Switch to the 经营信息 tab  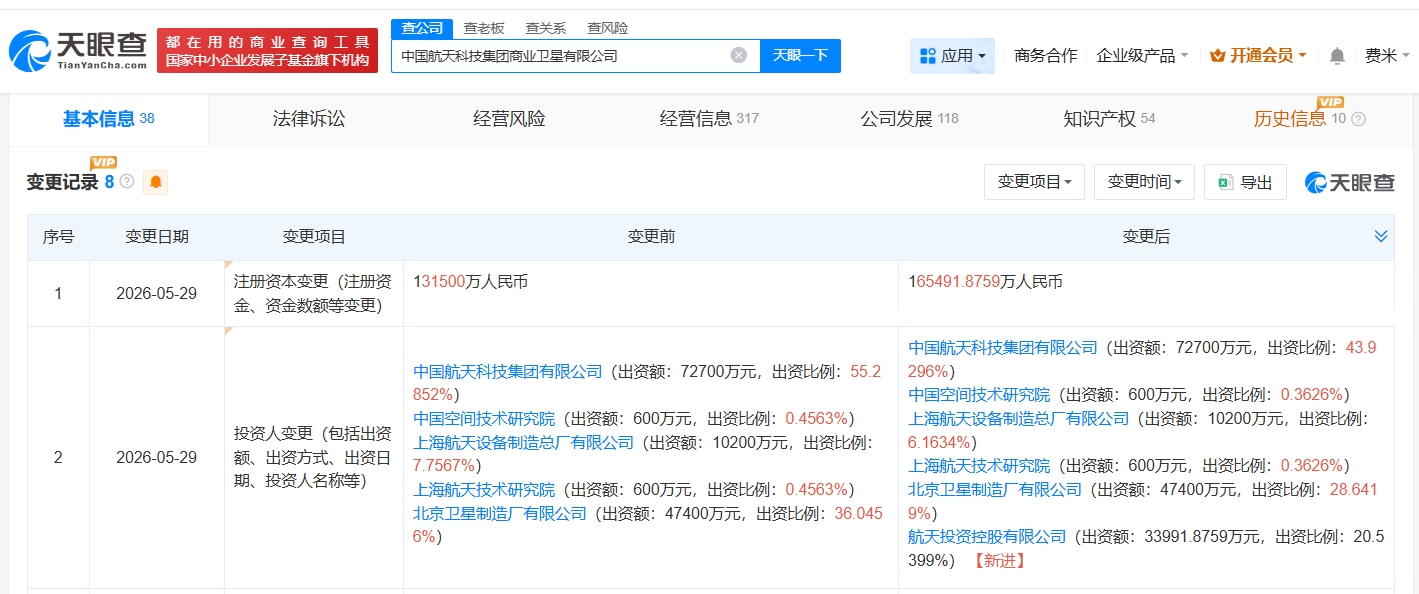pos(709,119)
